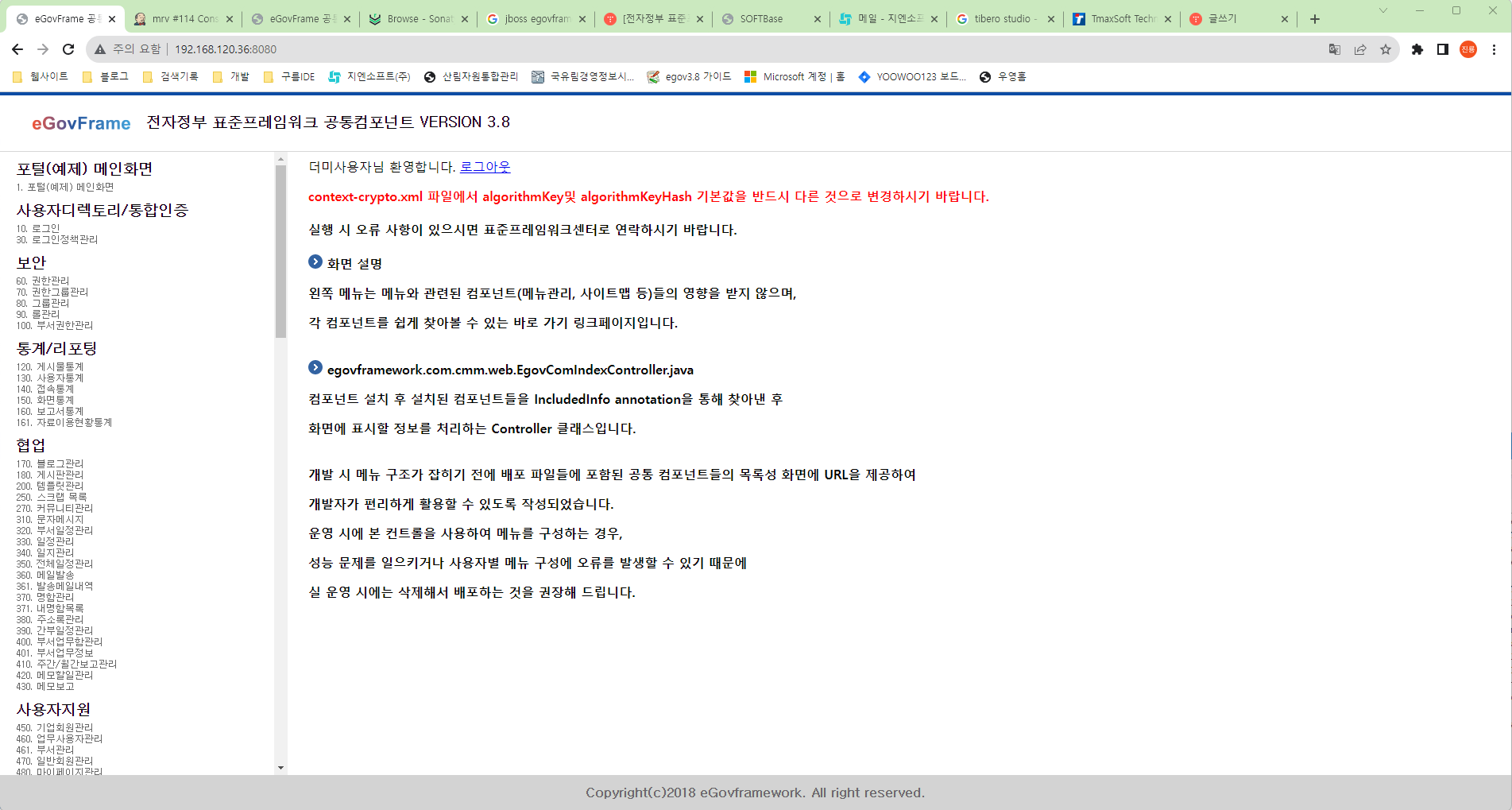Open 90. 롤관리 link
This screenshot has width=1512, height=810.
pyautogui.click(x=38, y=314)
